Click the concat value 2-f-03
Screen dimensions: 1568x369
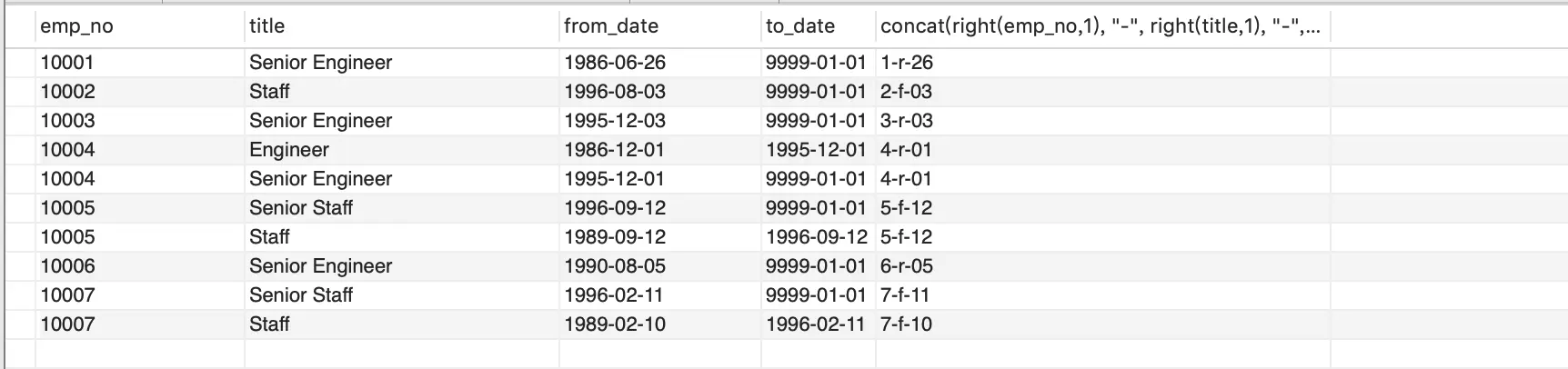click(x=907, y=92)
